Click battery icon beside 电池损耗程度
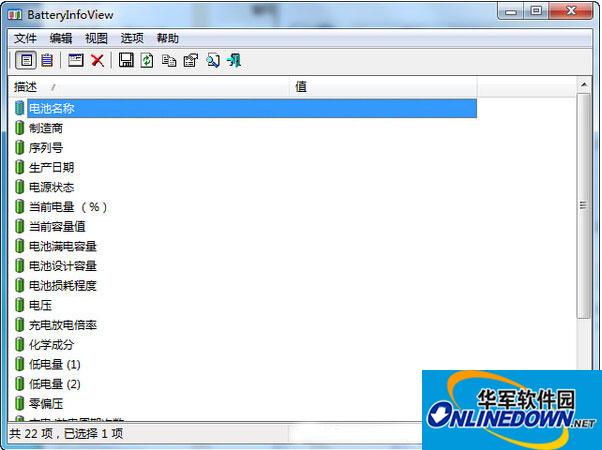 coord(20,285)
